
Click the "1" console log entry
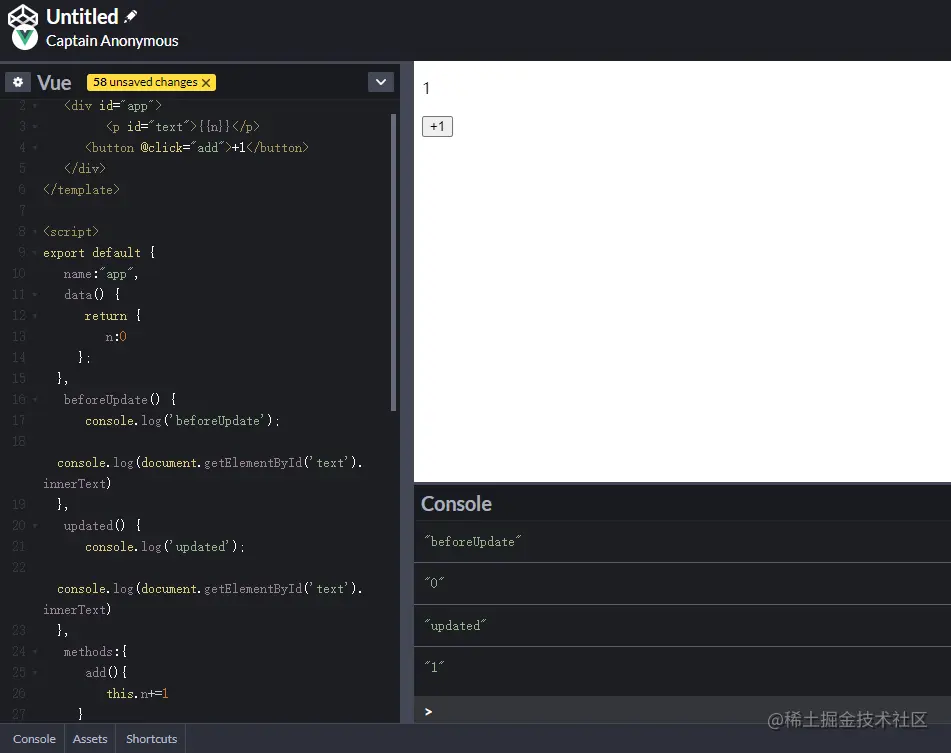pos(682,667)
